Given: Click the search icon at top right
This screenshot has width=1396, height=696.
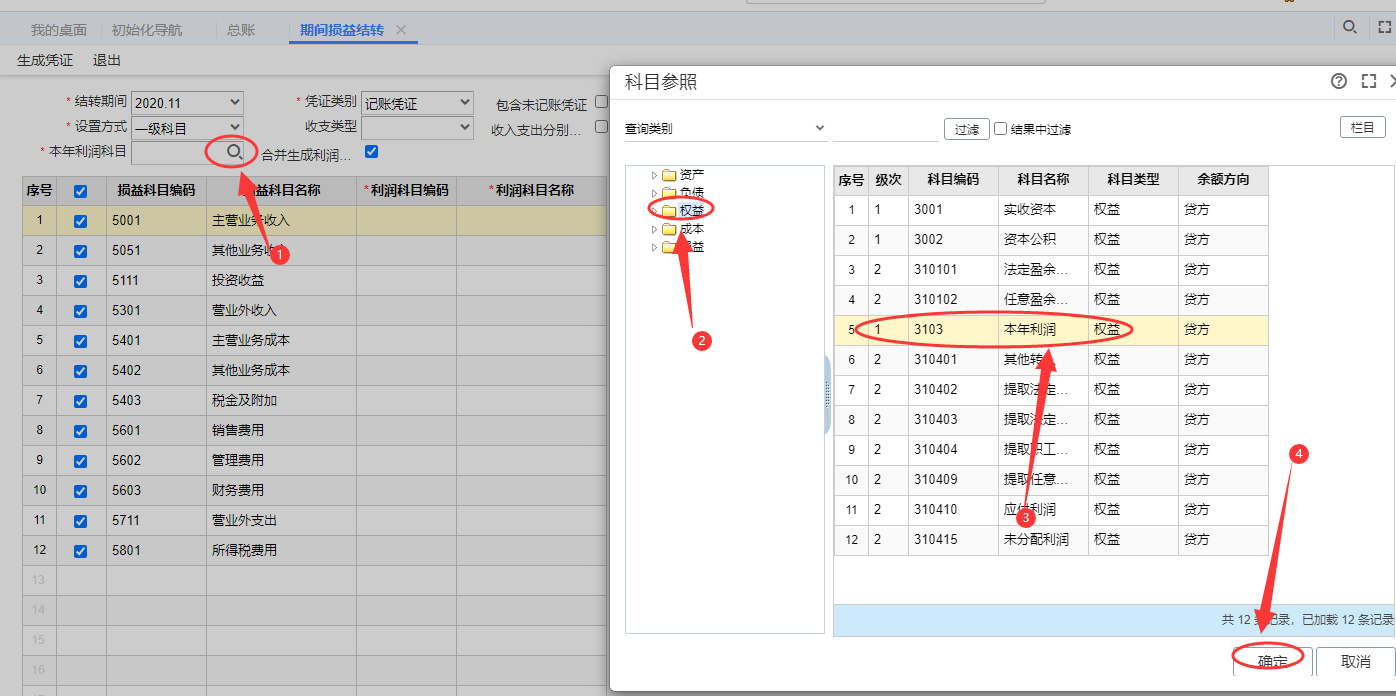Looking at the screenshot, I should 1350,28.
